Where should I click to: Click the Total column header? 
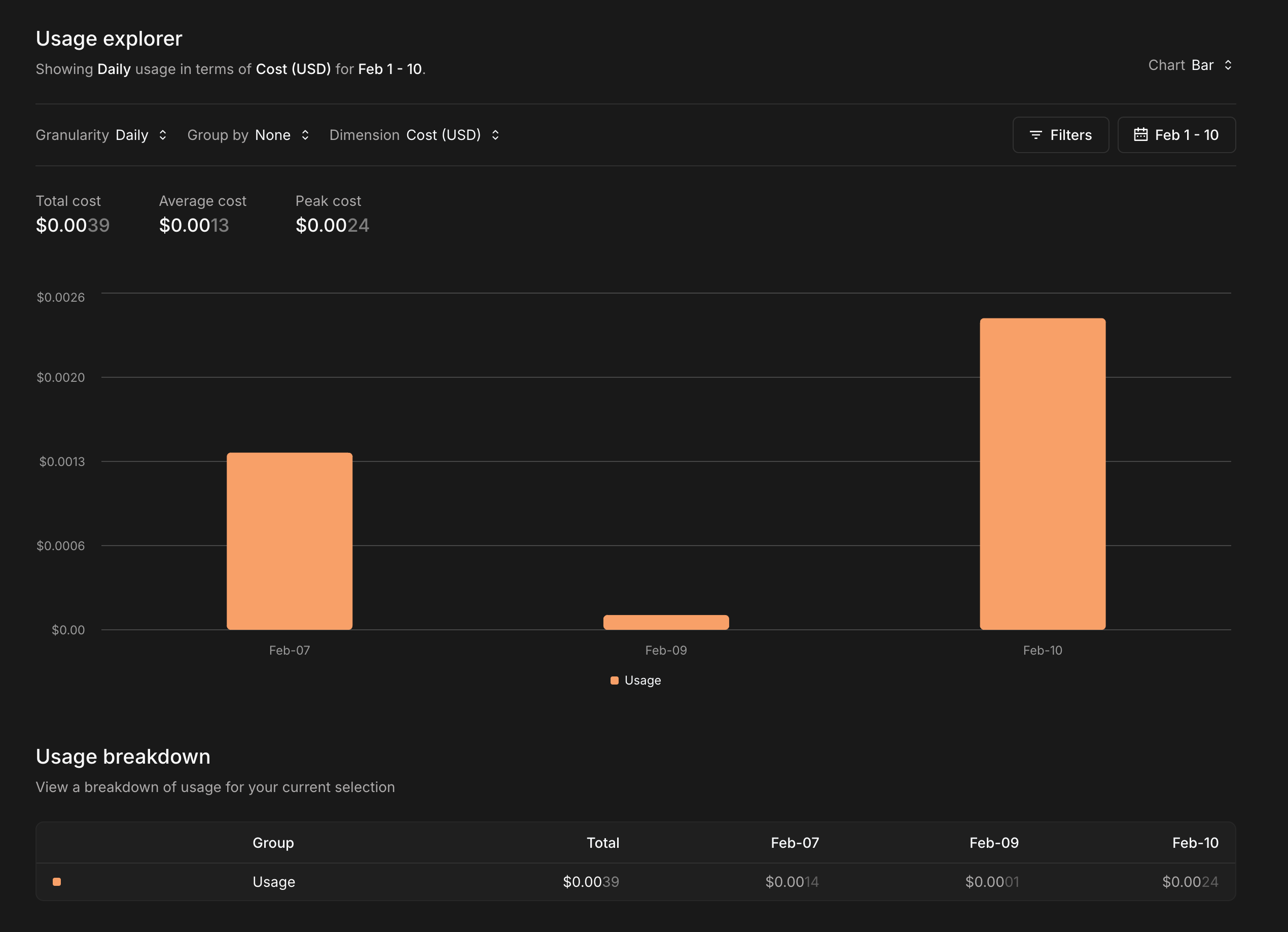pos(602,843)
